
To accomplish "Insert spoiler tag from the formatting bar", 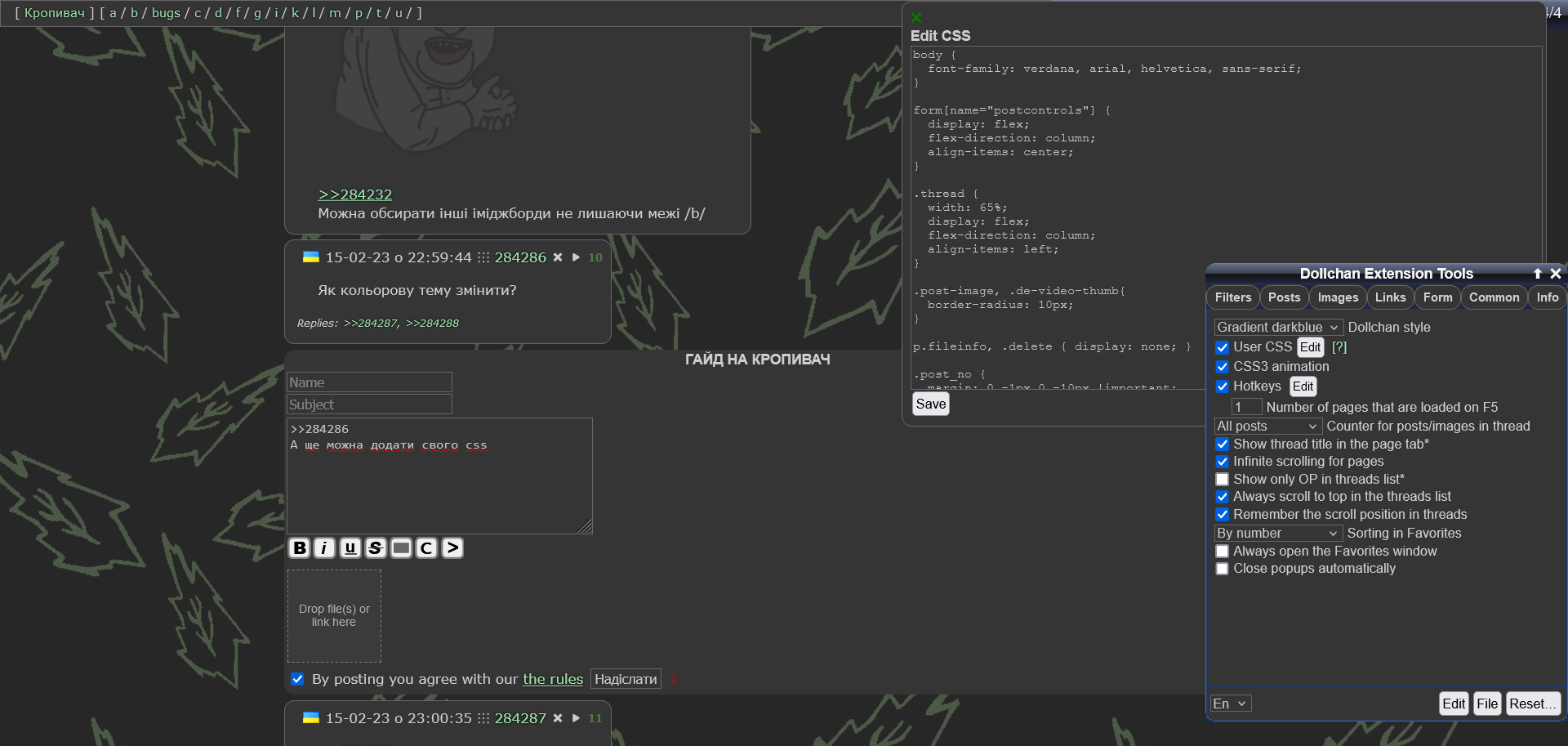I will [401, 548].
